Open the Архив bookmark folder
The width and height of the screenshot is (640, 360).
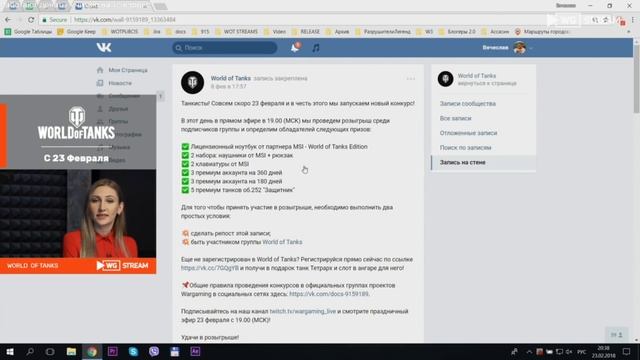click(x=338, y=31)
